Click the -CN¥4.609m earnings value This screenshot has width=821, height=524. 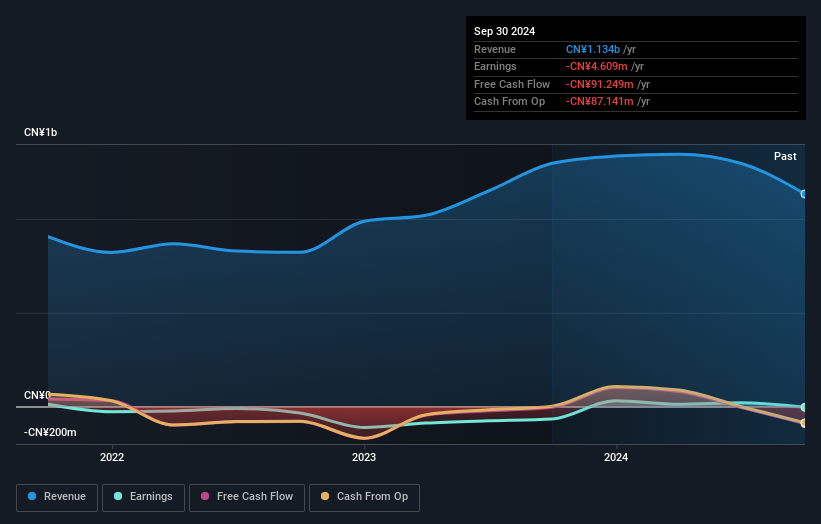point(596,66)
